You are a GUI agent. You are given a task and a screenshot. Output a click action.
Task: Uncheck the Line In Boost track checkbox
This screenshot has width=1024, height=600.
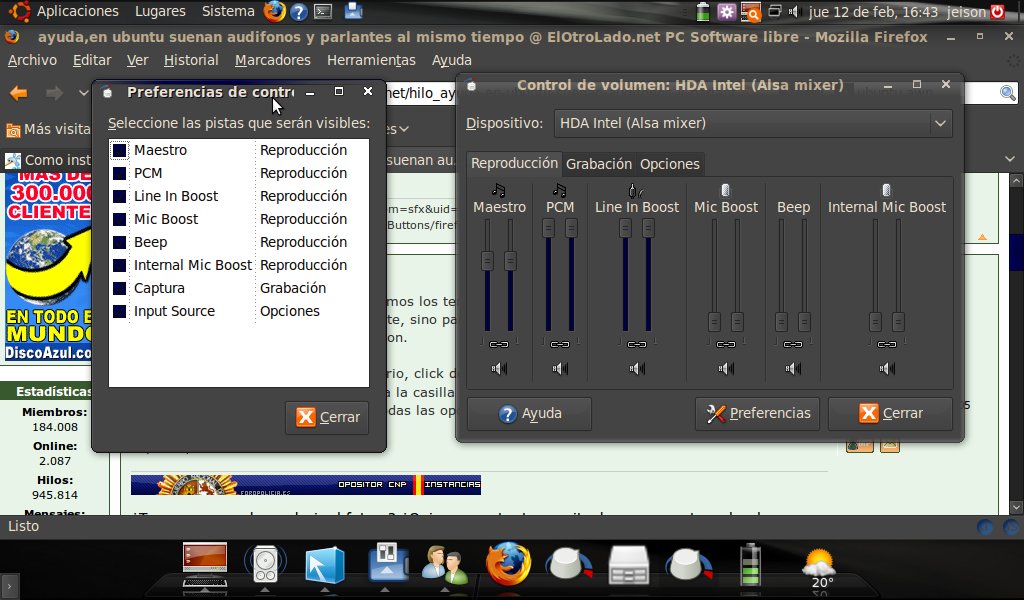coord(120,196)
